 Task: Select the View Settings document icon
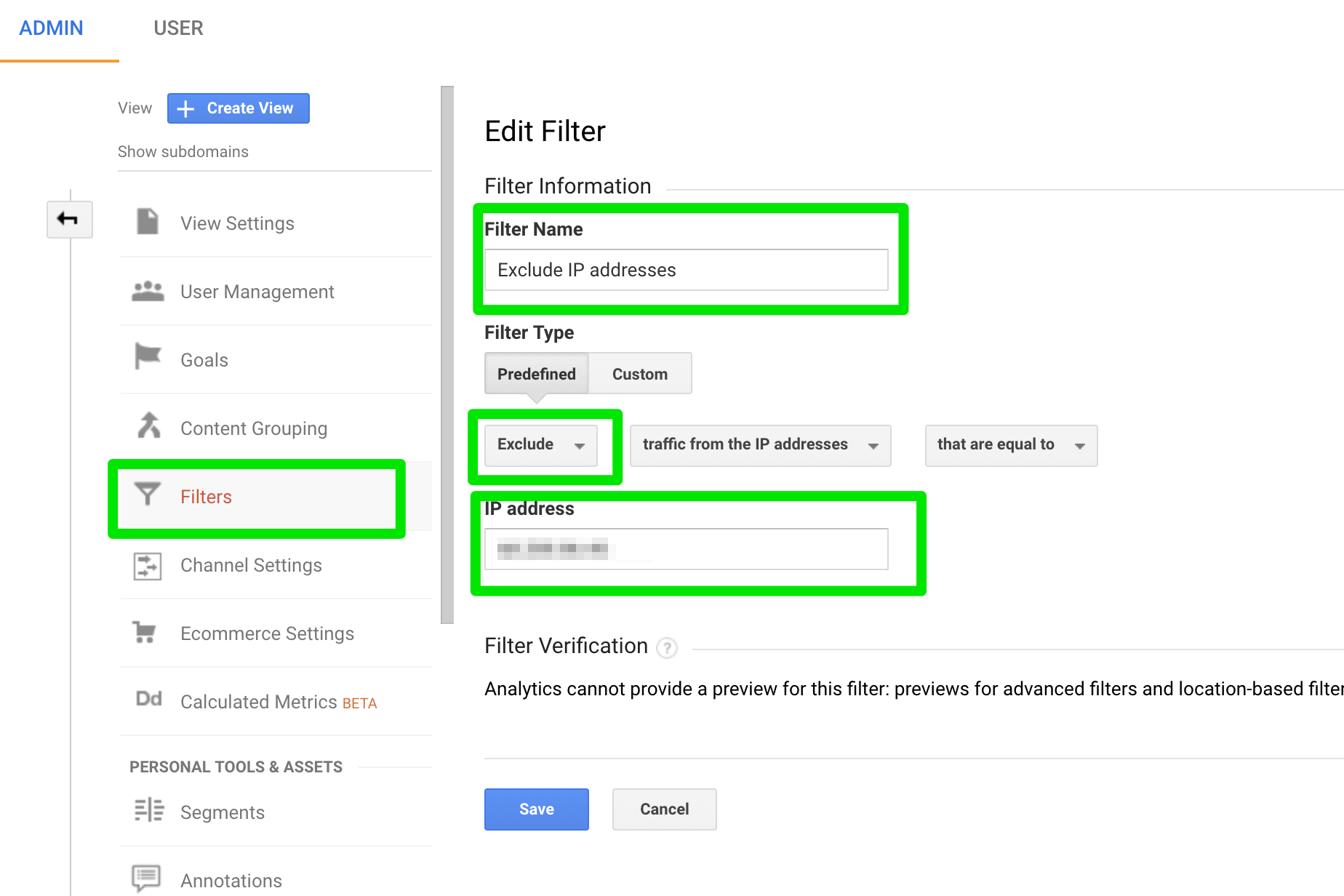click(148, 222)
